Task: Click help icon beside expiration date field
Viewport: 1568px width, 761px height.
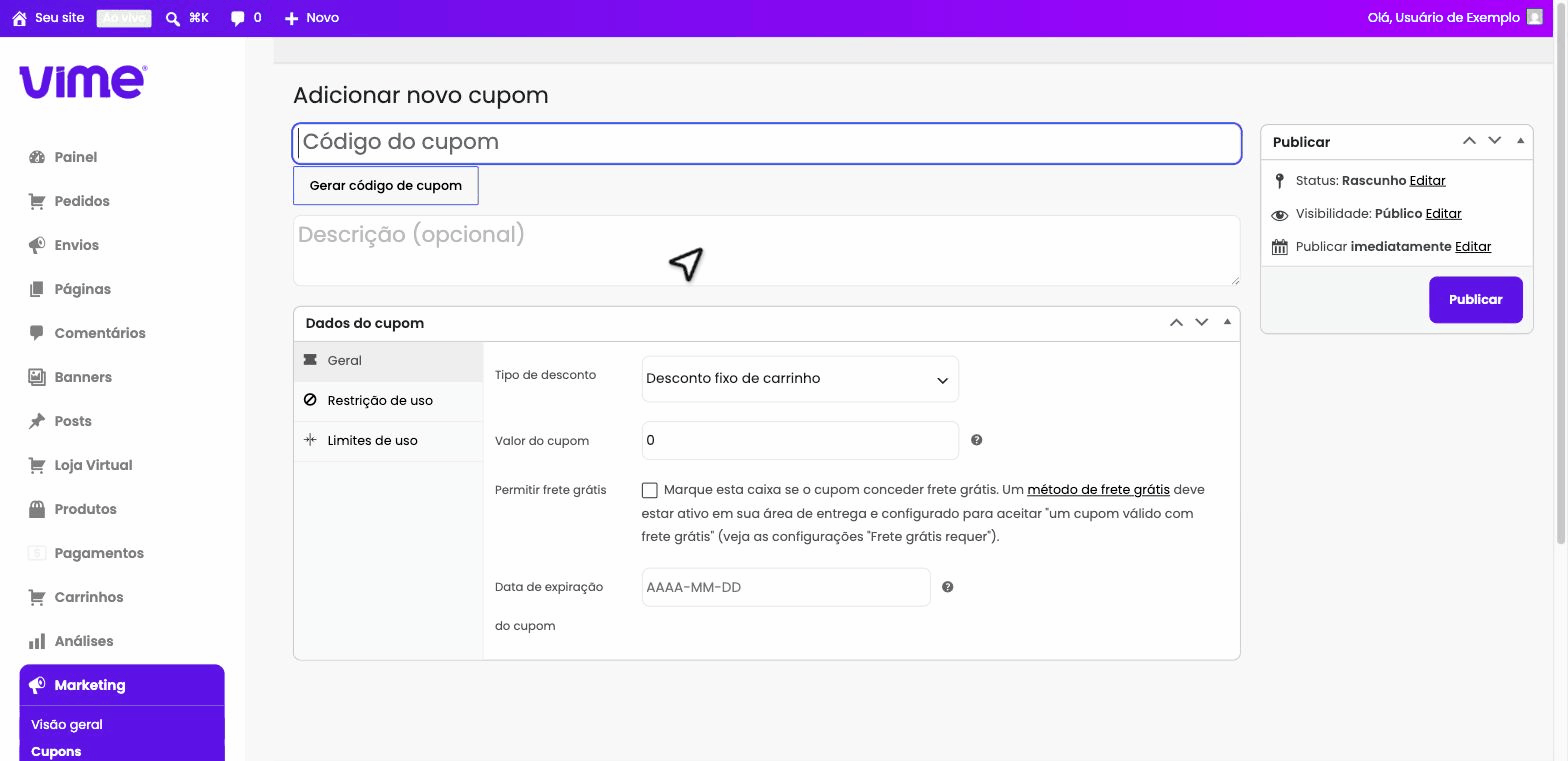Action: (948, 587)
